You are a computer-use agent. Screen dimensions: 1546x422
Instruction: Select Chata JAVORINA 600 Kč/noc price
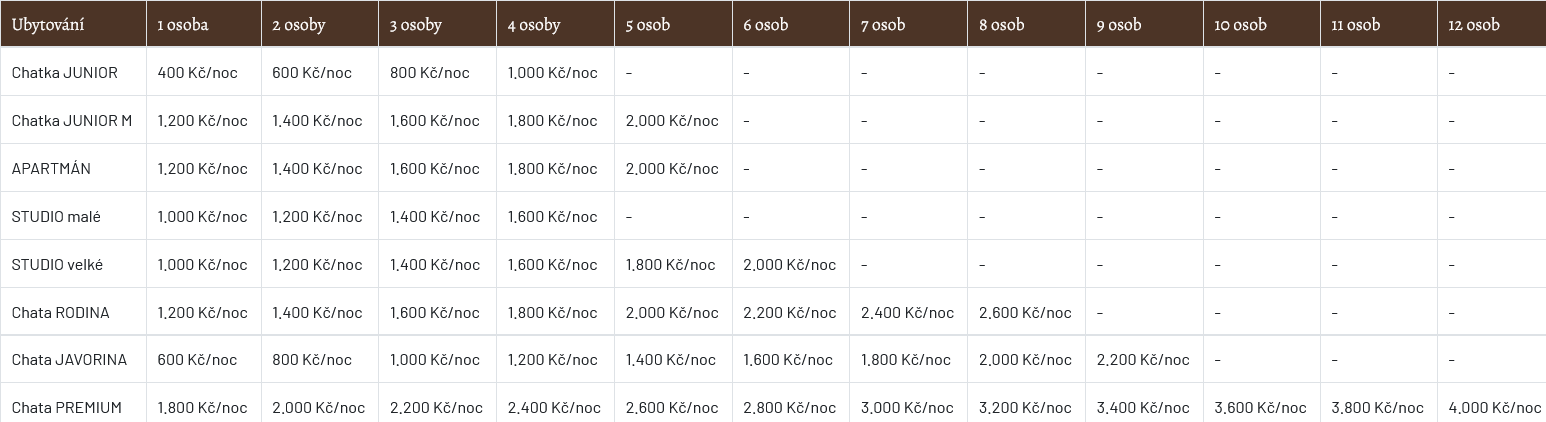(198, 359)
